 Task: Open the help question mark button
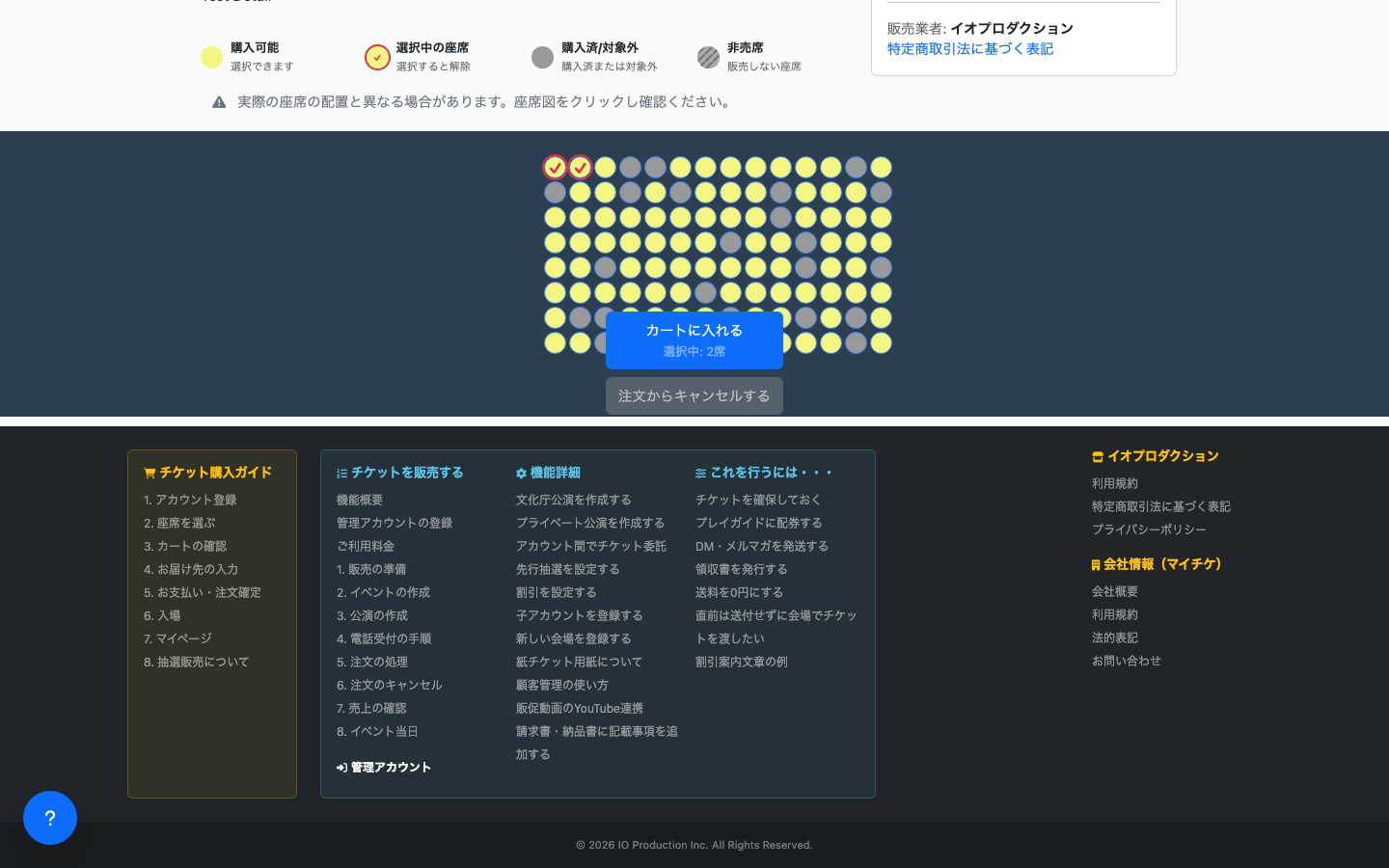[x=50, y=818]
